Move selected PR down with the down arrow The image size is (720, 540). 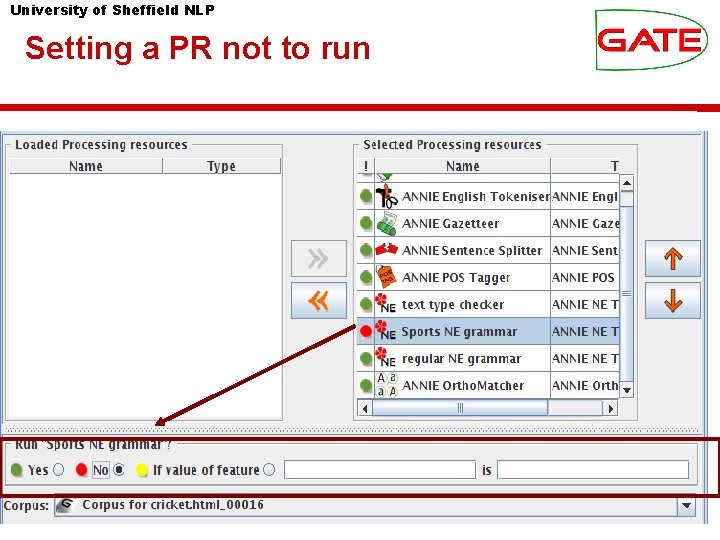coord(673,301)
